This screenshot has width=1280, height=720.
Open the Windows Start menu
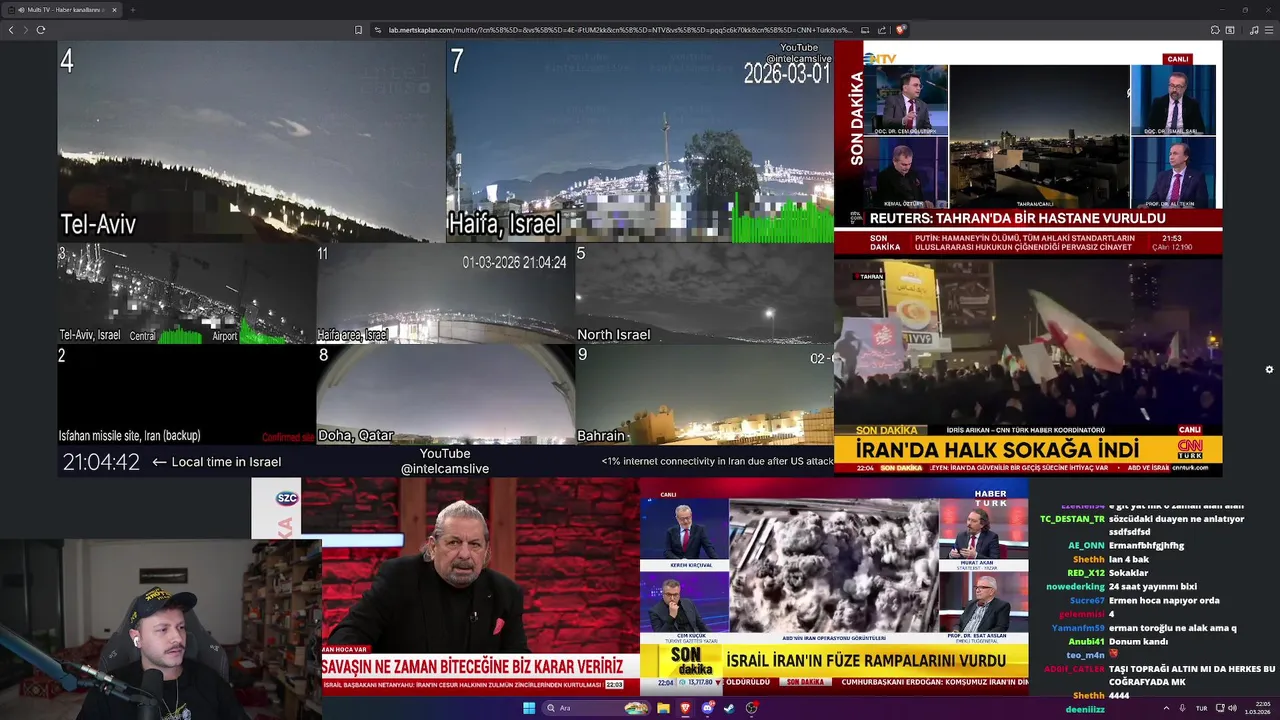click(529, 708)
